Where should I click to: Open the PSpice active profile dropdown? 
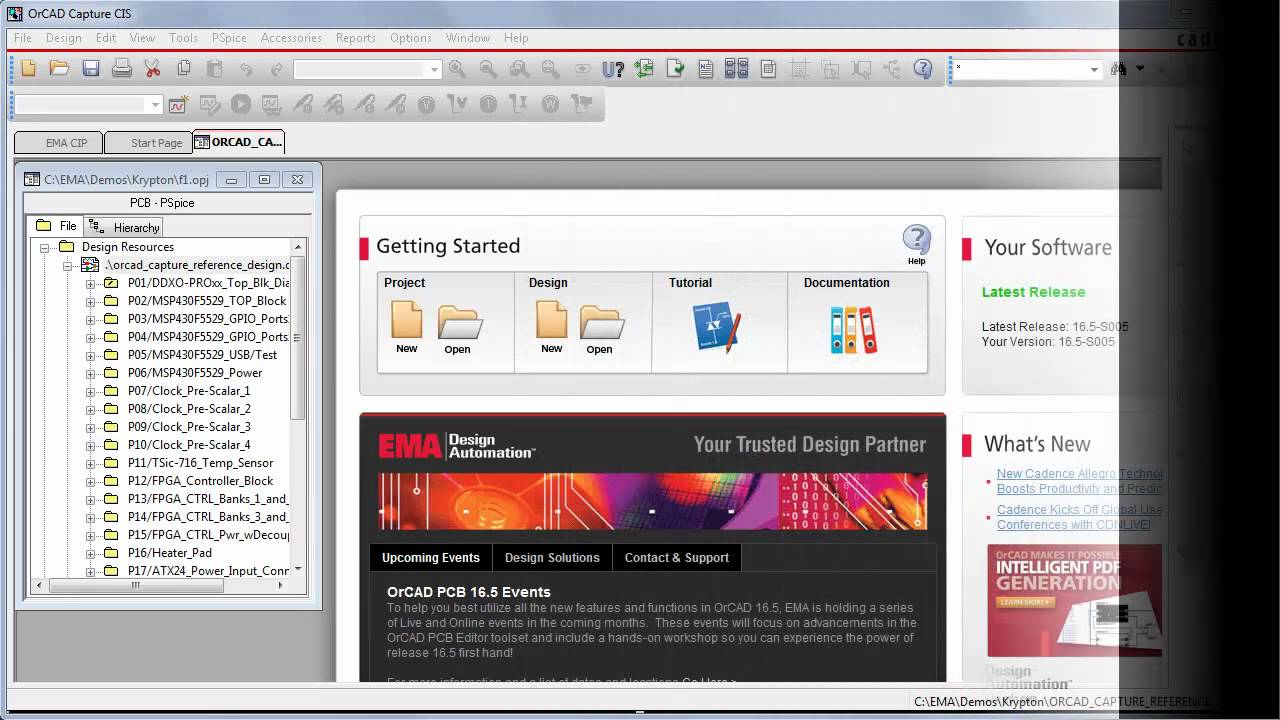click(155, 105)
